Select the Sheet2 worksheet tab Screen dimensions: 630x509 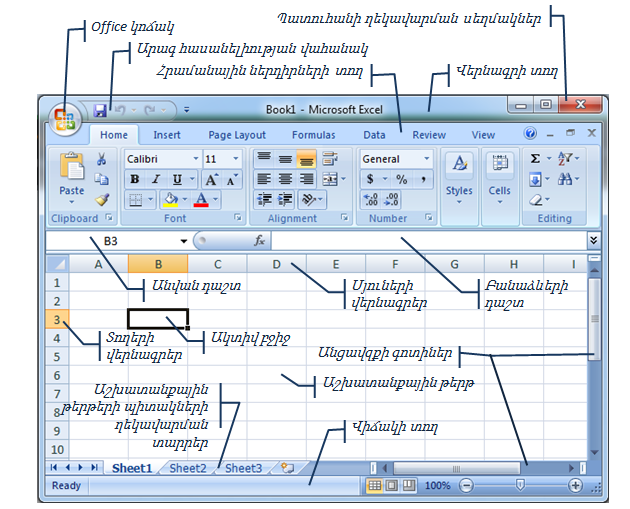[x=187, y=467]
